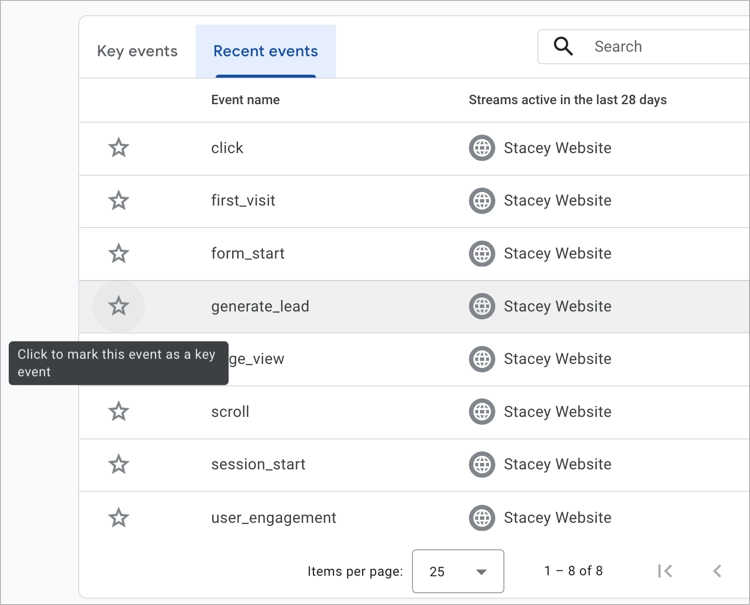Click globe icon beside first_visit stream
This screenshot has width=750, height=605.
pos(482,201)
